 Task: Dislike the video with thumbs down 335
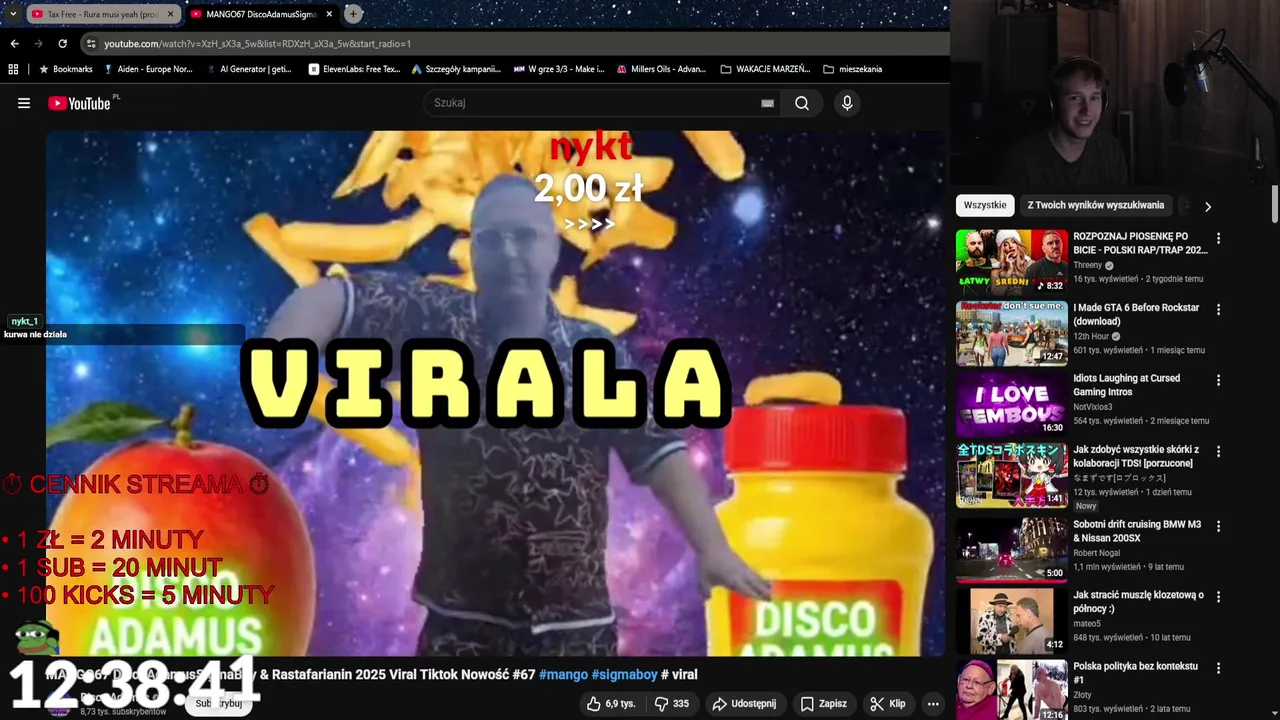pyautogui.click(x=672, y=704)
